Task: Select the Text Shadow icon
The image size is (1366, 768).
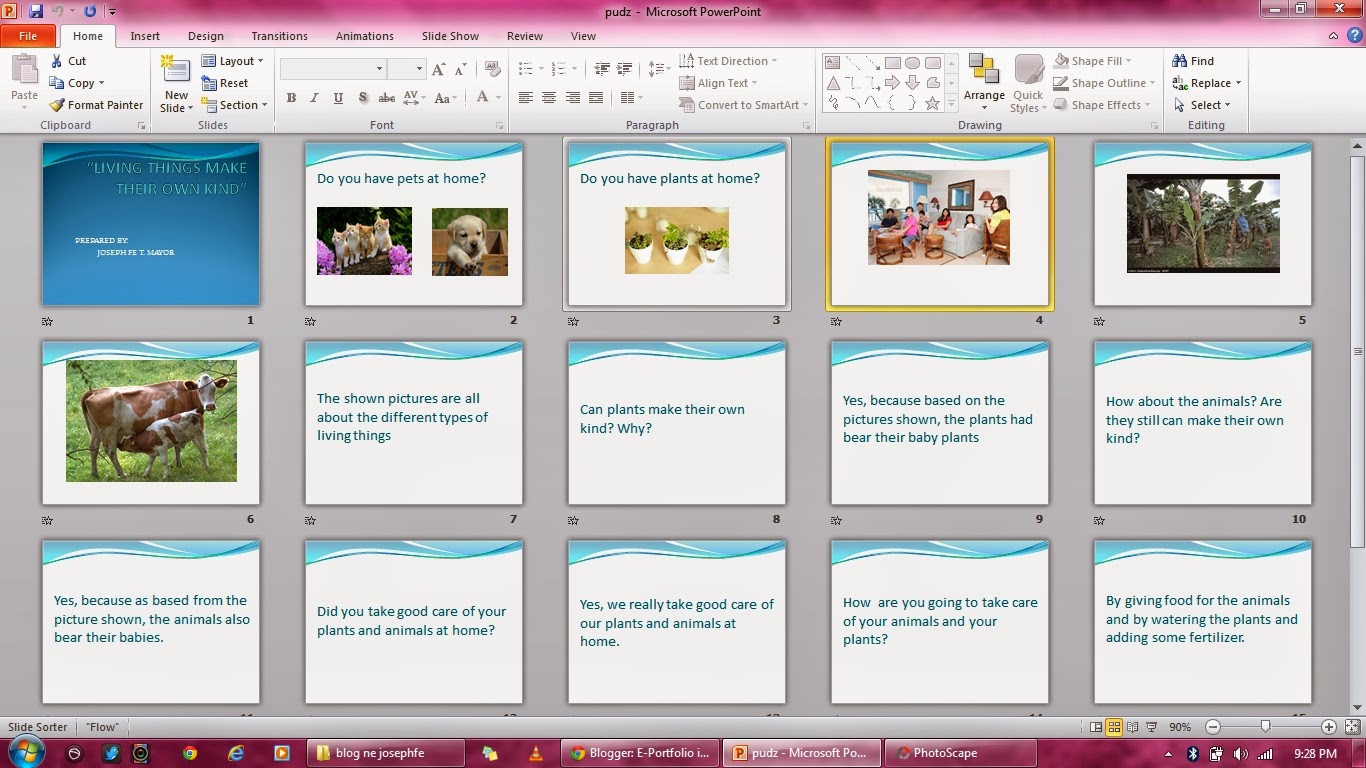Action: click(363, 97)
